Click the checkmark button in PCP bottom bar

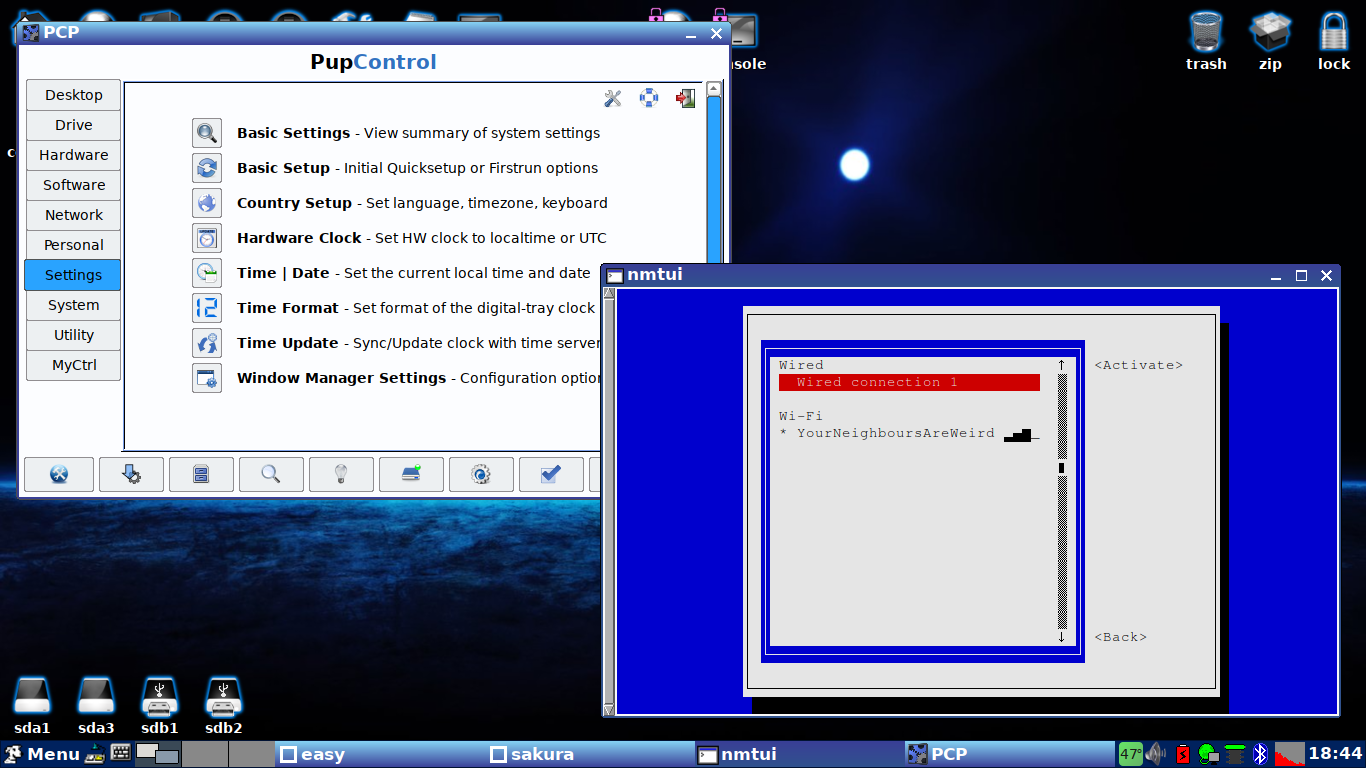tap(551, 474)
